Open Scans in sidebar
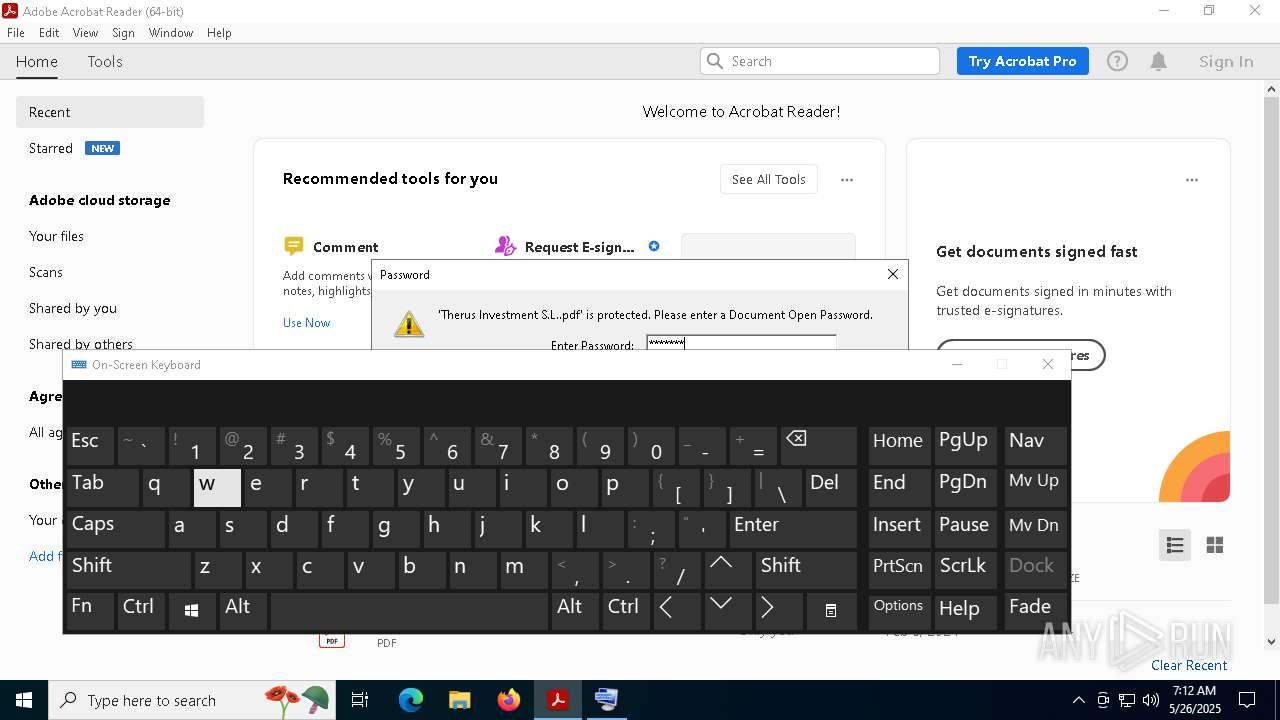The width and height of the screenshot is (1280, 720). tap(45, 272)
